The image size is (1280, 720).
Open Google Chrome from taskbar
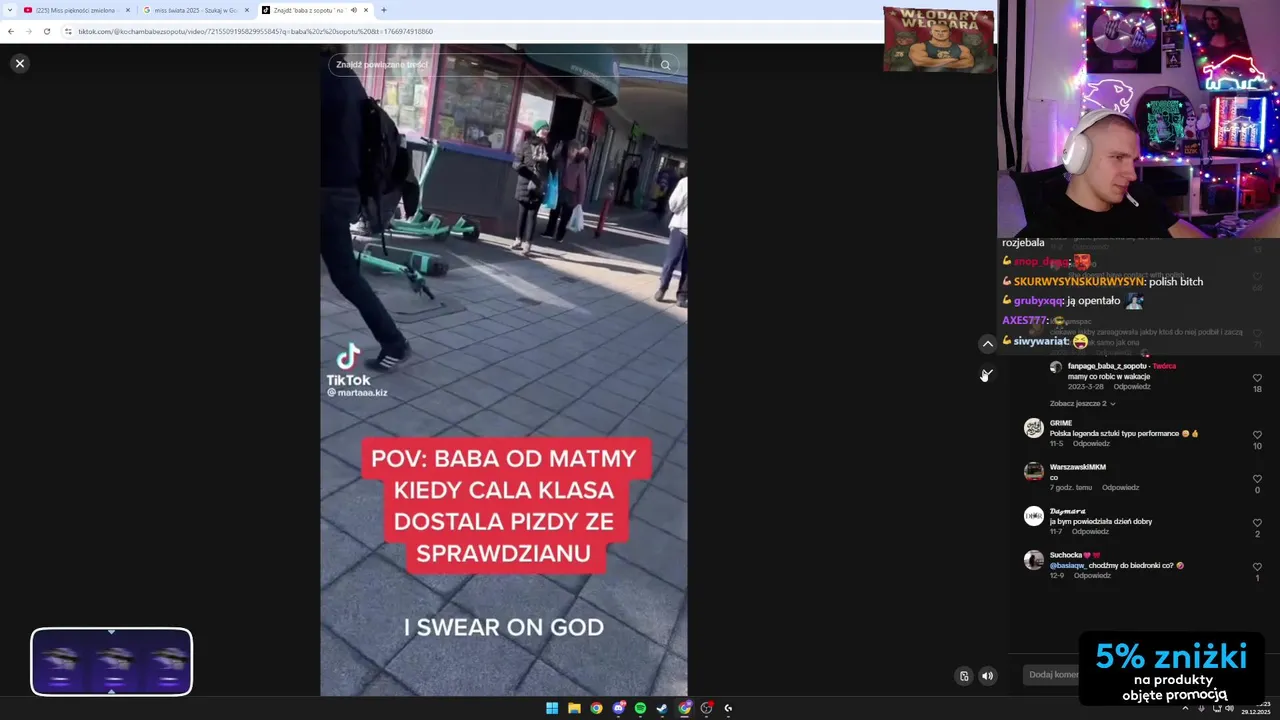596,708
